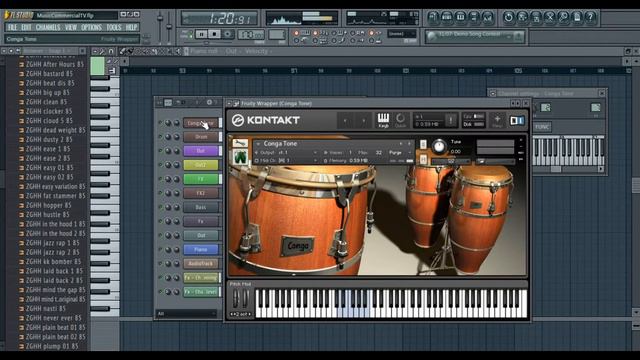Select the Drum channel button
The width and height of the screenshot is (640, 360).
coord(200,137)
